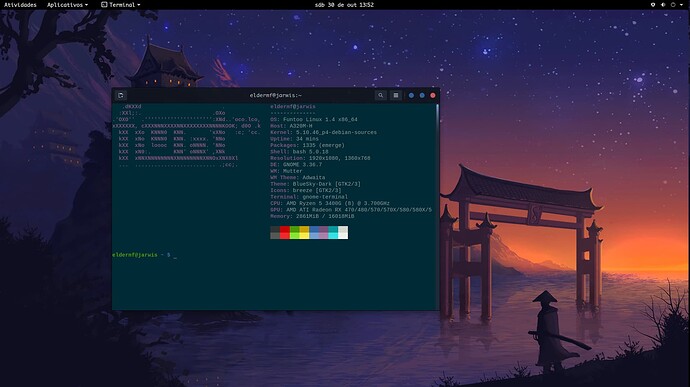Click the 'OS: Funtoo Linux 1.4 x86_64' line

point(314,119)
